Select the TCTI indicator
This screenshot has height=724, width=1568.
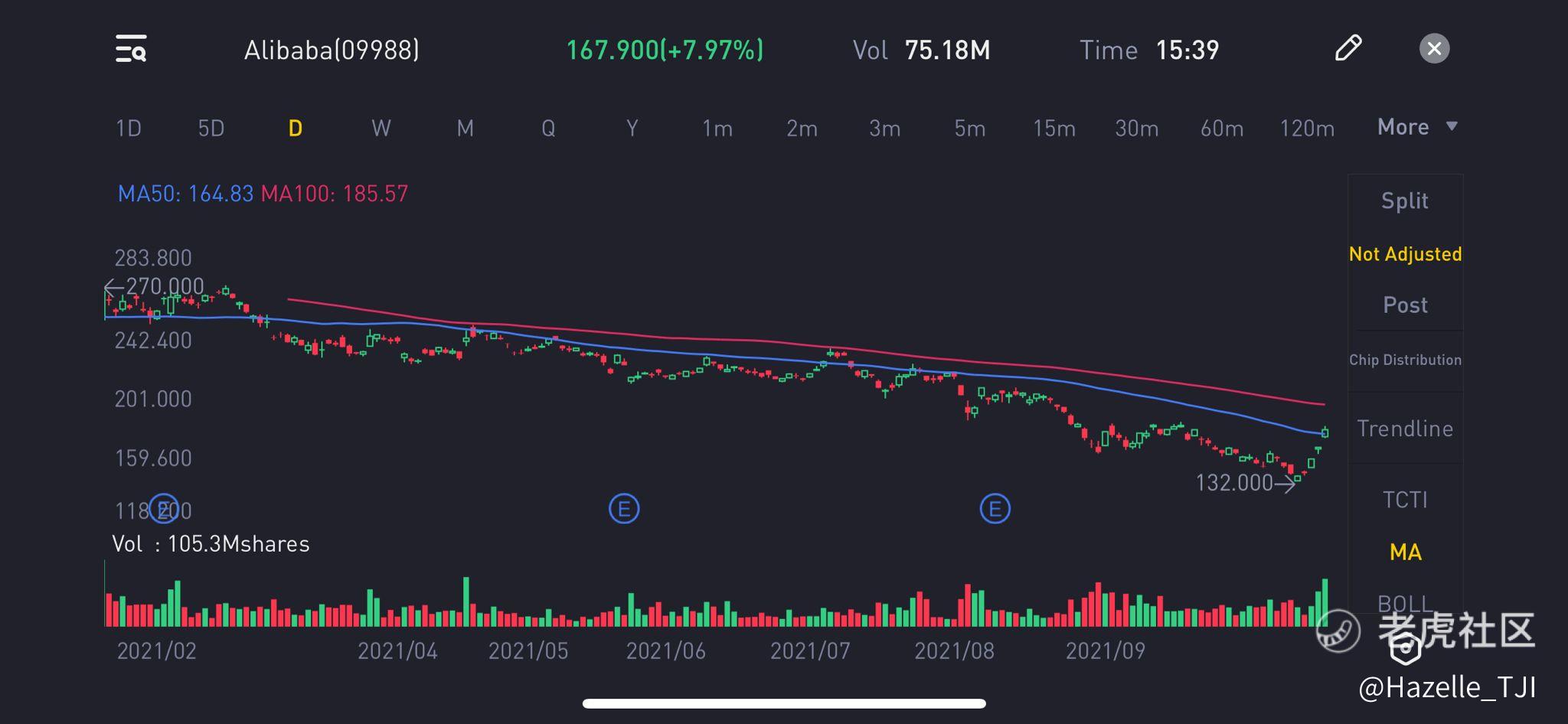click(1405, 500)
